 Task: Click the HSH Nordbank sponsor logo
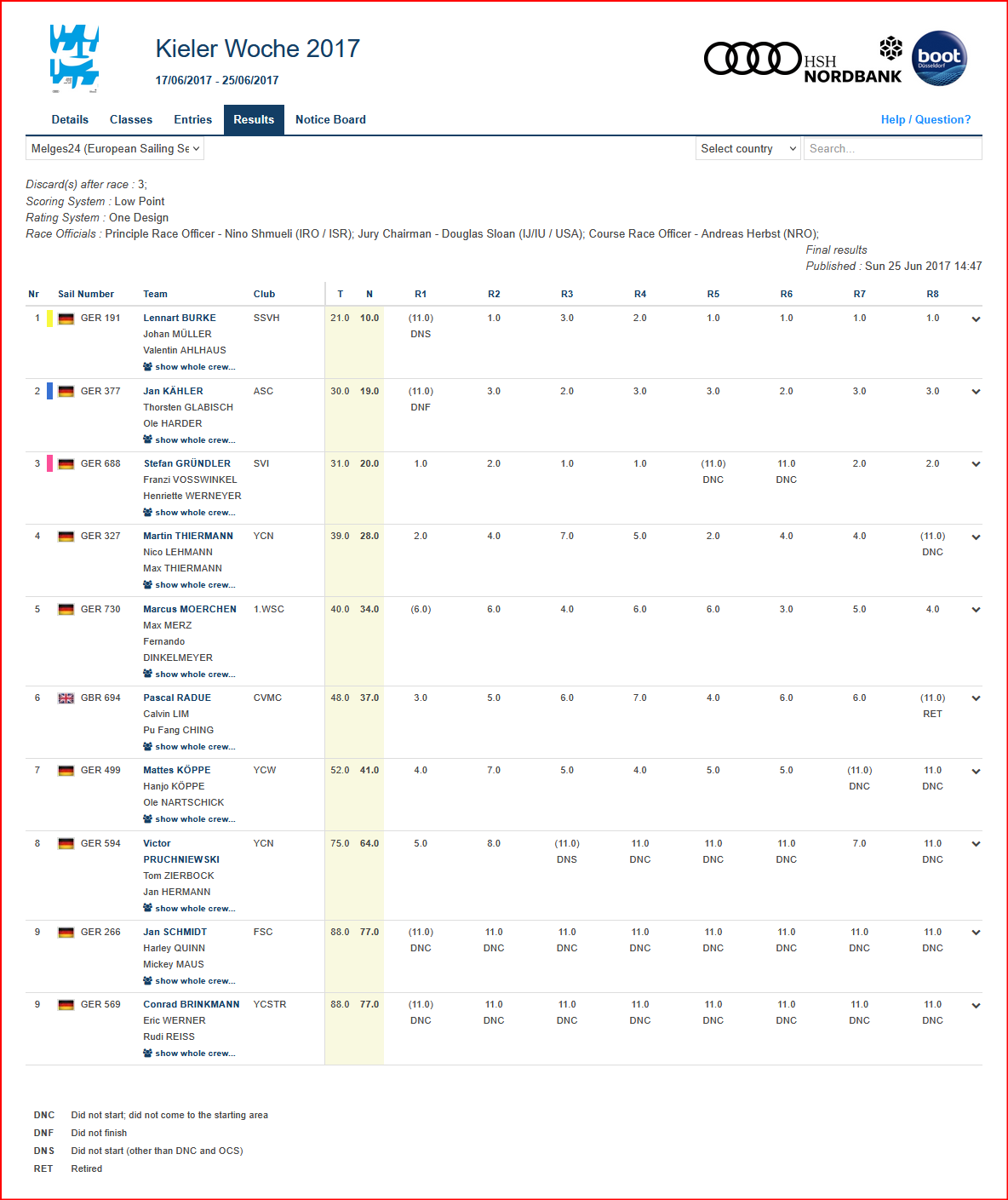[x=852, y=68]
